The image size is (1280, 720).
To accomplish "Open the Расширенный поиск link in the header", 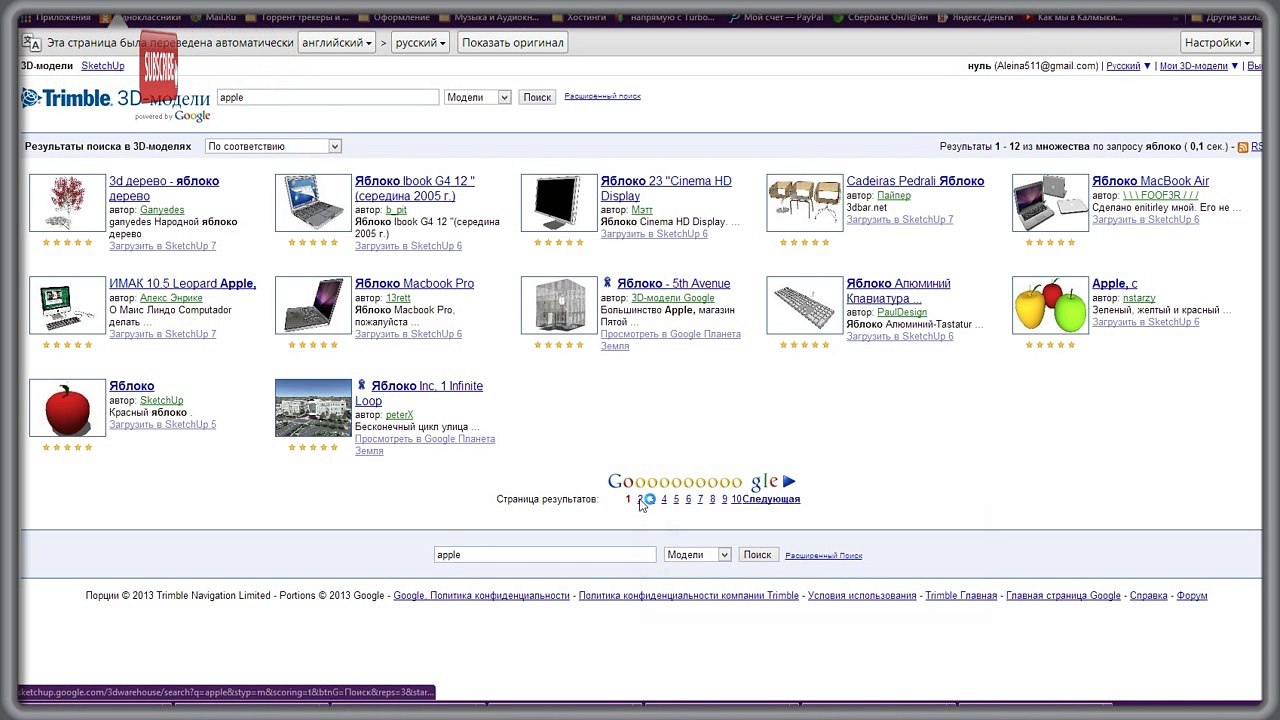I will click(602, 97).
